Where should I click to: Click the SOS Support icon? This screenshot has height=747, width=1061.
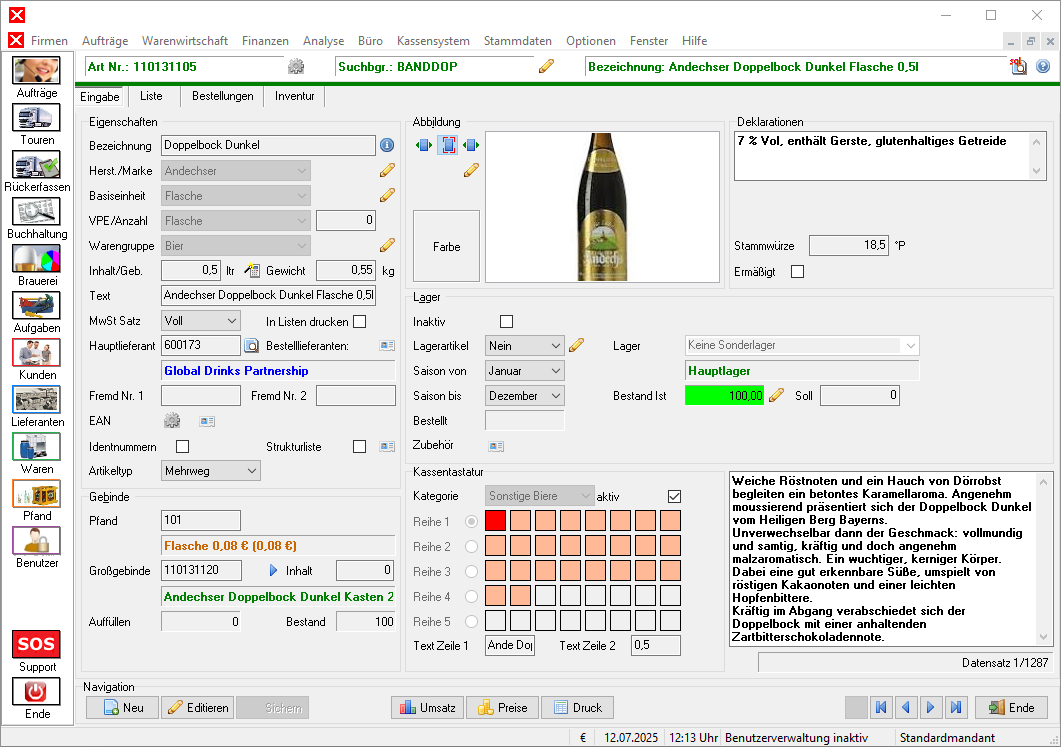[37, 644]
